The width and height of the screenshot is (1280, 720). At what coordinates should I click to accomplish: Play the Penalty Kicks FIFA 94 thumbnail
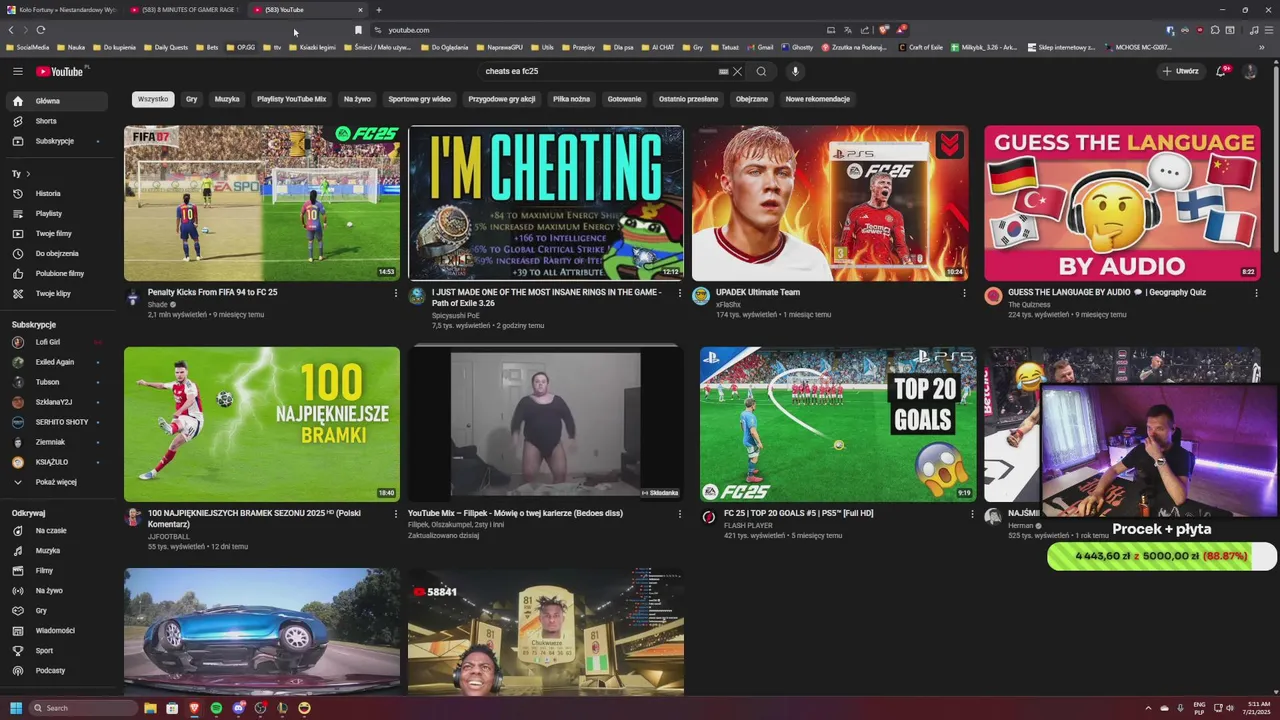click(262, 203)
